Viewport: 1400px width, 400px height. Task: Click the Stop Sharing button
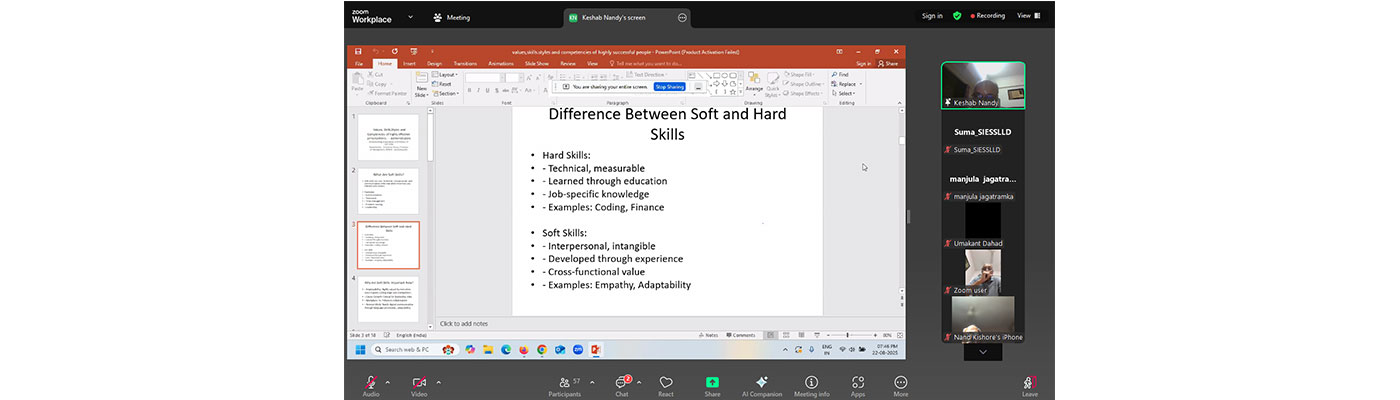(x=669, y=87)
